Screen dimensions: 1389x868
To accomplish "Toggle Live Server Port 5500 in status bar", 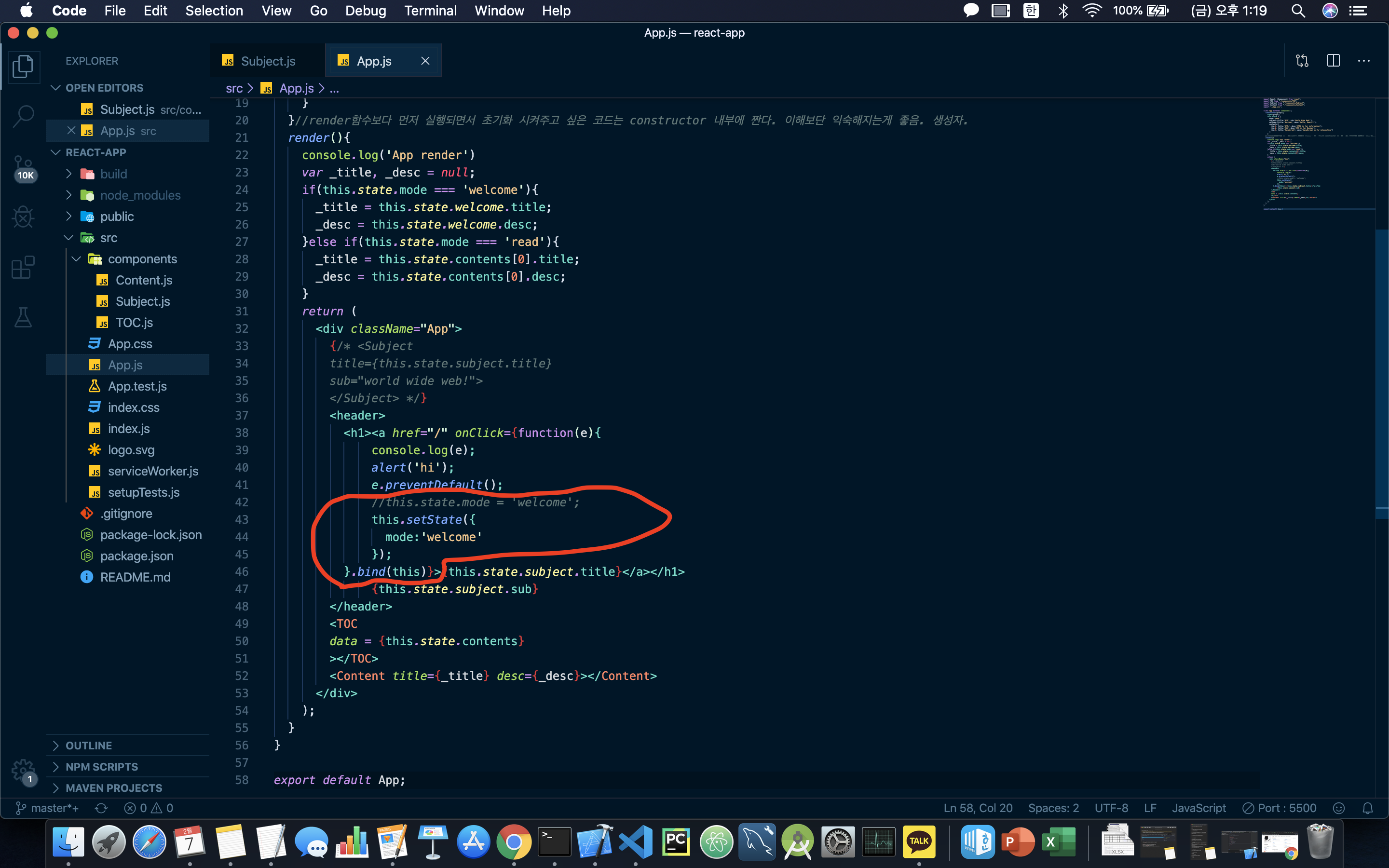I will [x=1280, y=808].
